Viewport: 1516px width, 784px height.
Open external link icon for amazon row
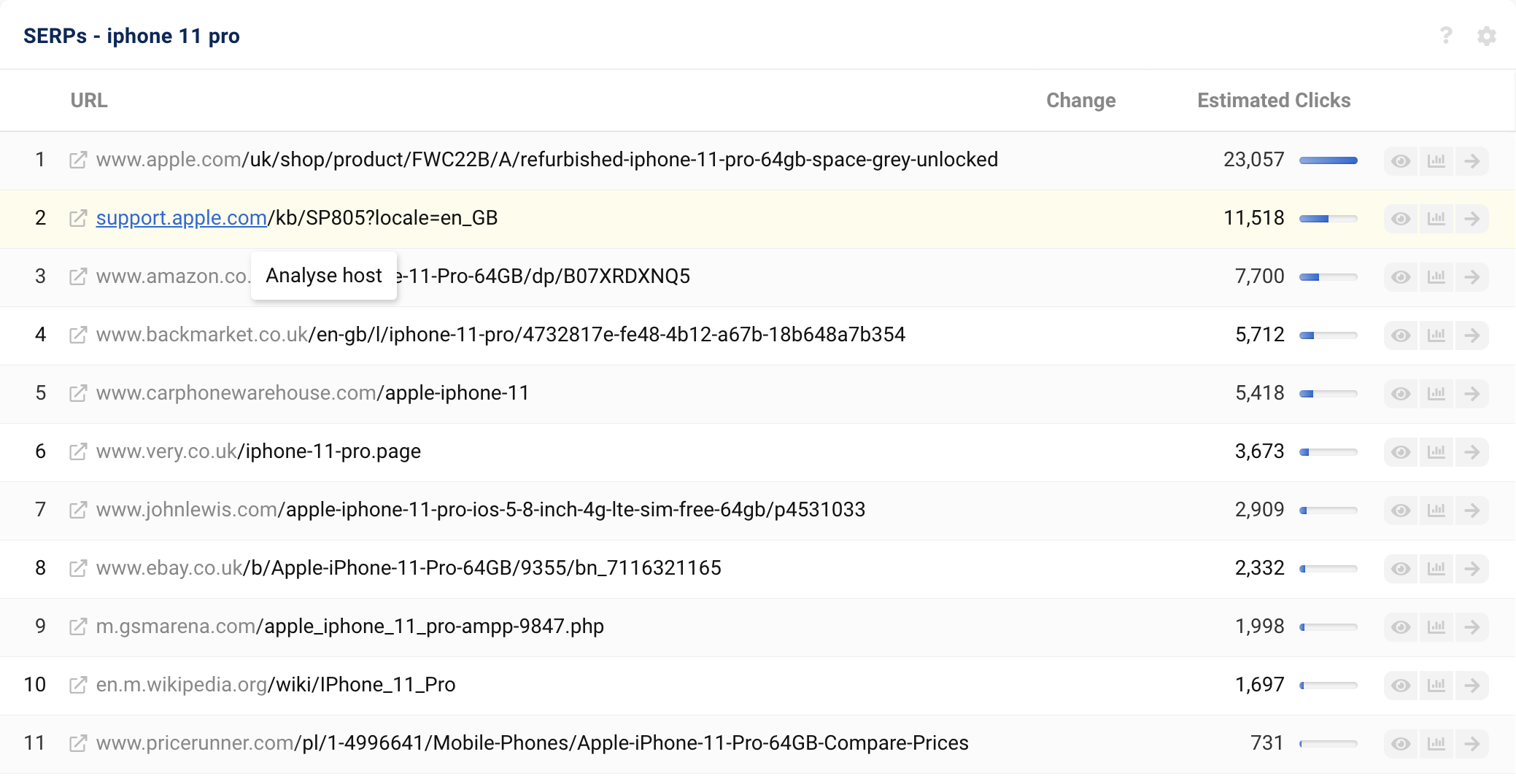click(78, 276)
